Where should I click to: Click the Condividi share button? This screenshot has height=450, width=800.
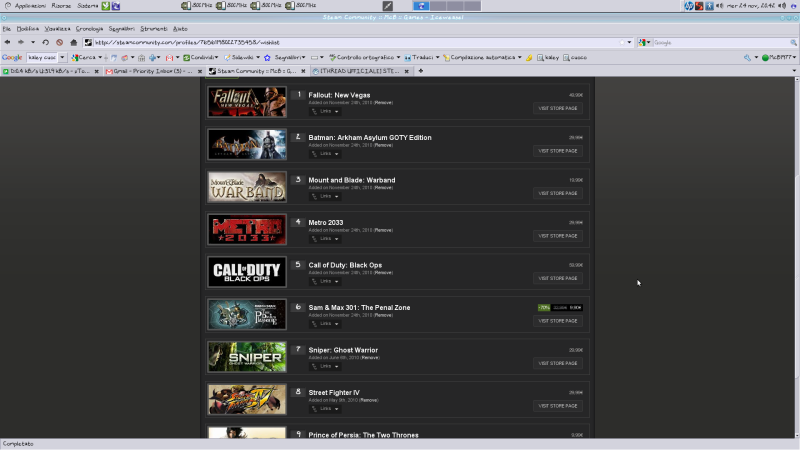coord(201,58)
